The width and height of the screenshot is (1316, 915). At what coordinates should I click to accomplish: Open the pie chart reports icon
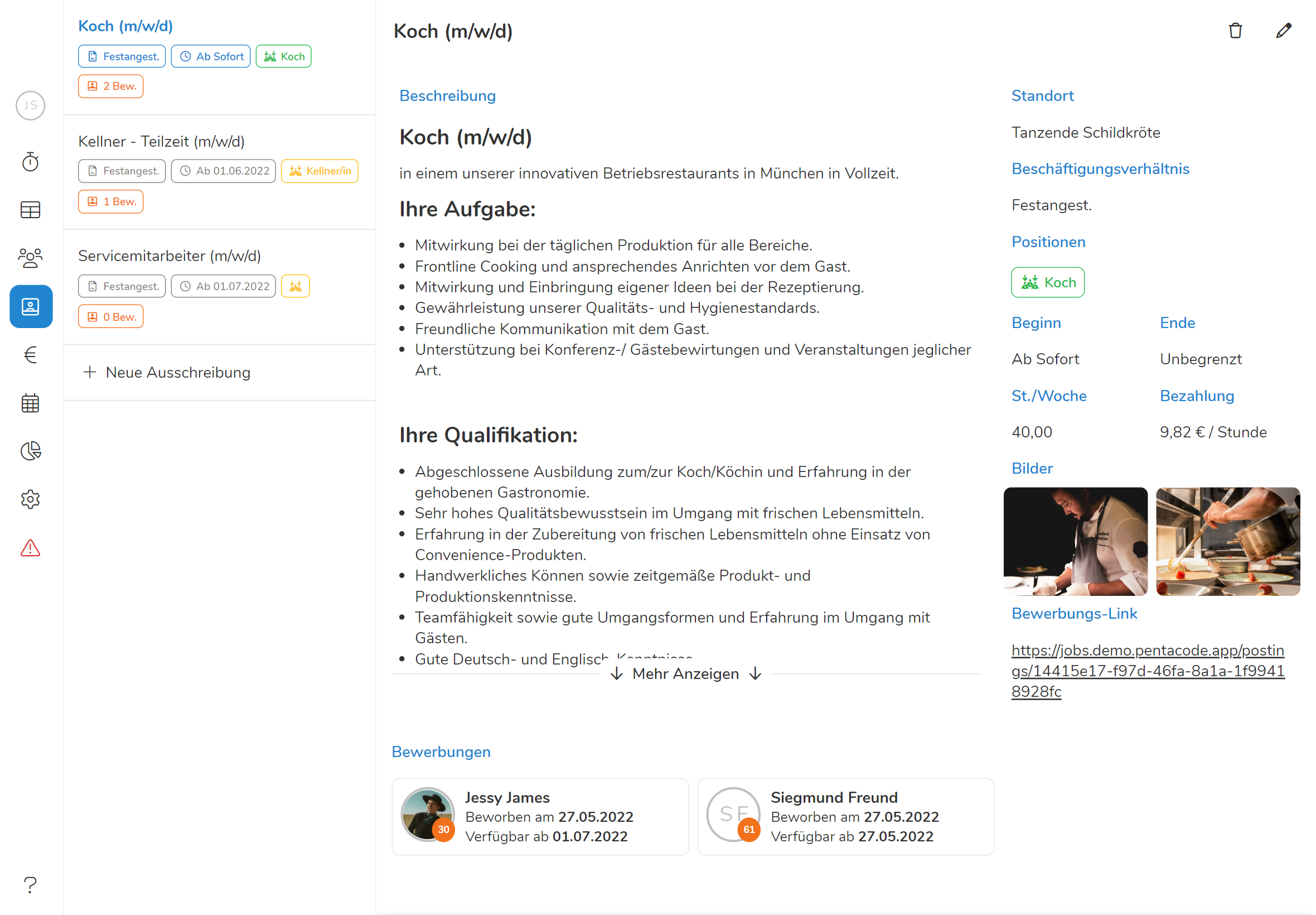(30, 451)
